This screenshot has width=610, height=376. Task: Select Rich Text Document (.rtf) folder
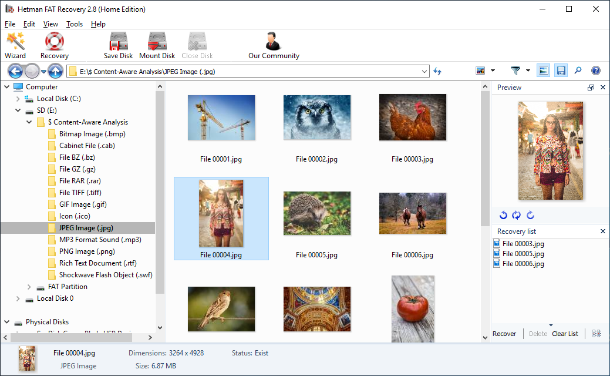(93, 263)
